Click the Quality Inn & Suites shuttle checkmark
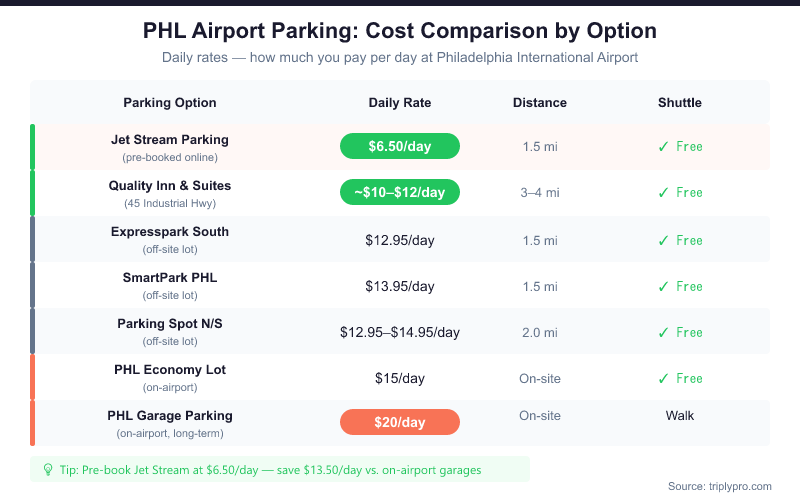800x500 pixels. coord(663,192)
